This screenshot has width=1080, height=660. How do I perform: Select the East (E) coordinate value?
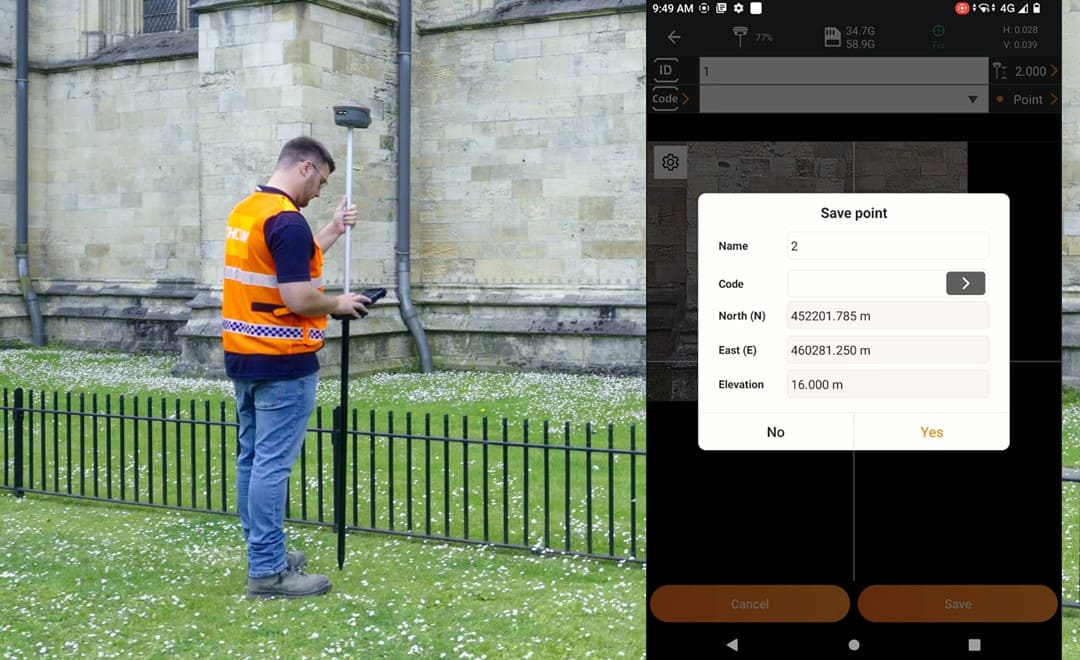888,350
